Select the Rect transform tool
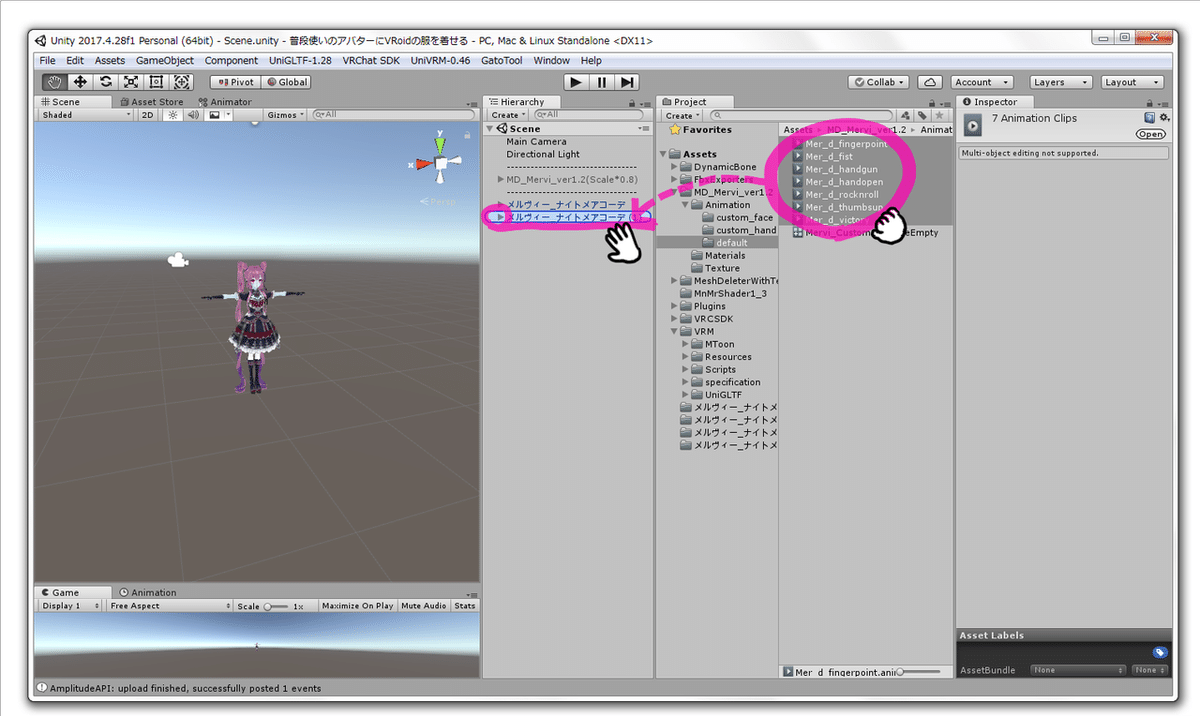Screen dimensions: 1200x716 (x=156, y=82)
